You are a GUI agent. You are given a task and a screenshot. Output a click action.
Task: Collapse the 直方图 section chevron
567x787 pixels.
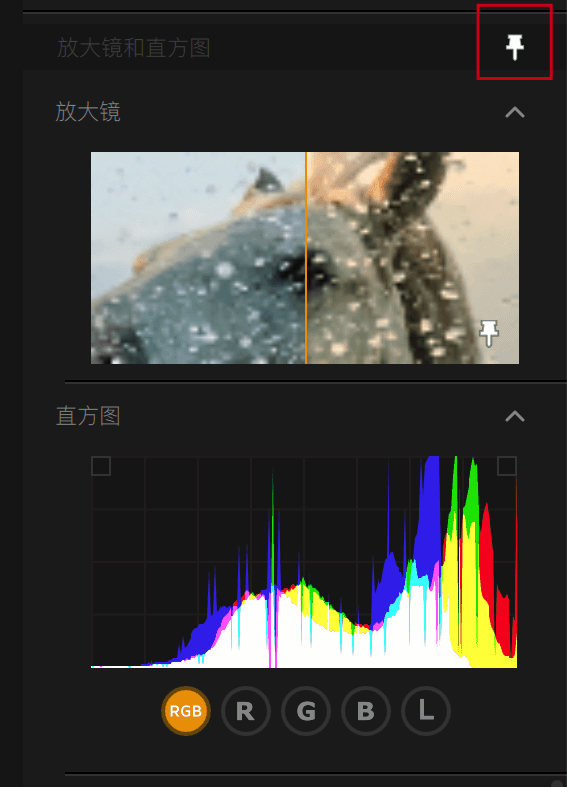515,416
